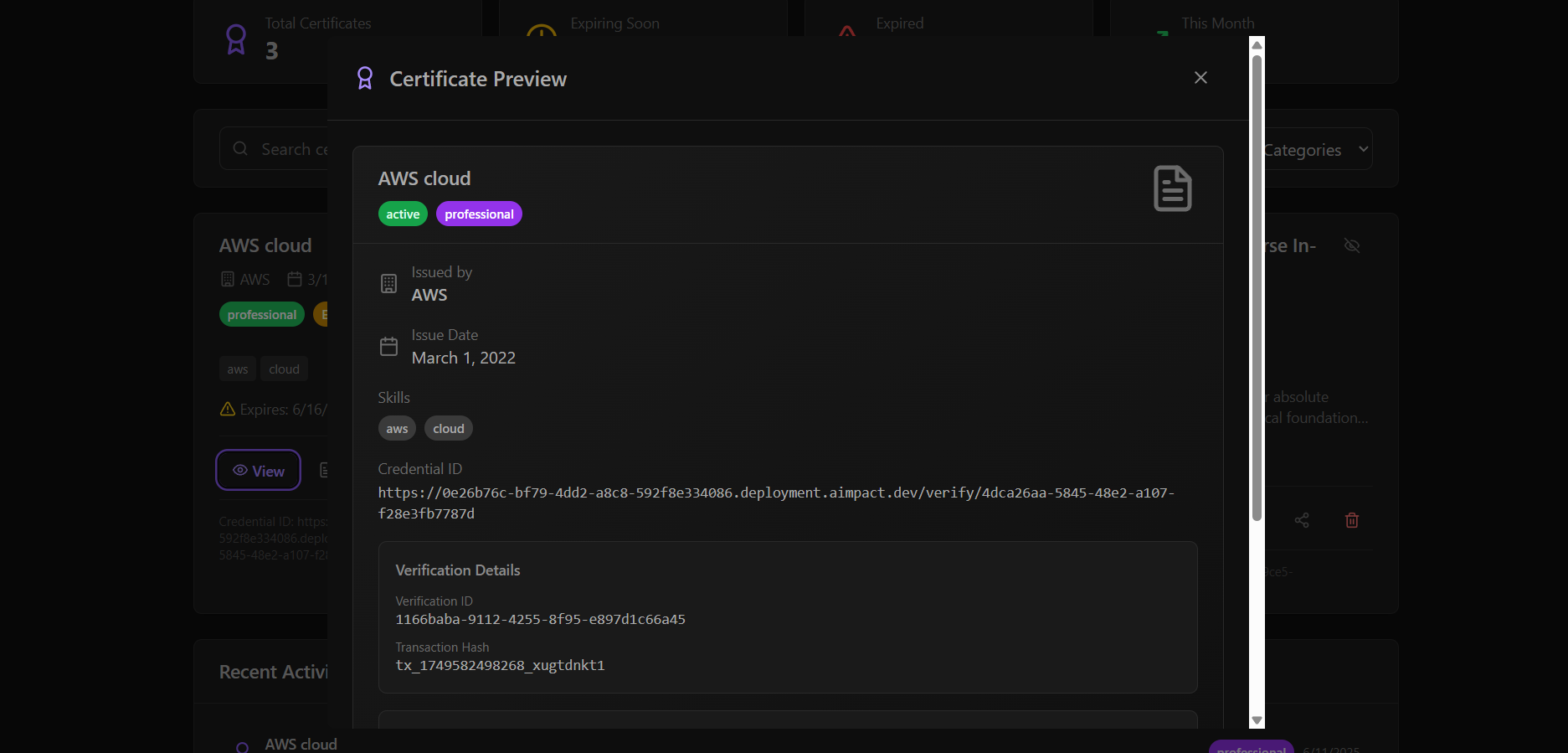Screen dimensions: 1568x753
Task: Click the calendar icon next to Issue Date
Action: (388, 346)
